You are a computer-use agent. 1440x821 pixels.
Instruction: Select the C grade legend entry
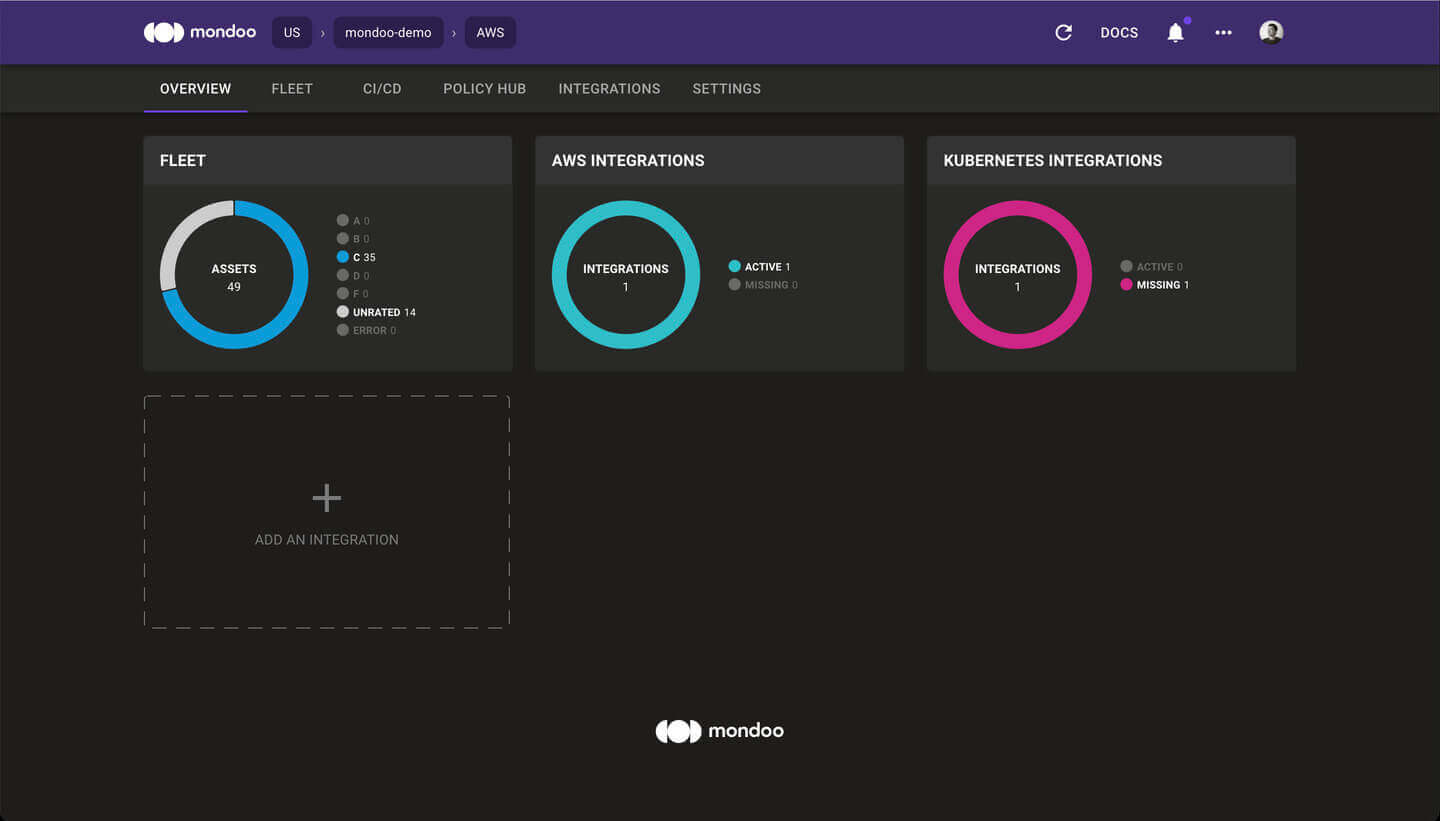pos(358,257)
